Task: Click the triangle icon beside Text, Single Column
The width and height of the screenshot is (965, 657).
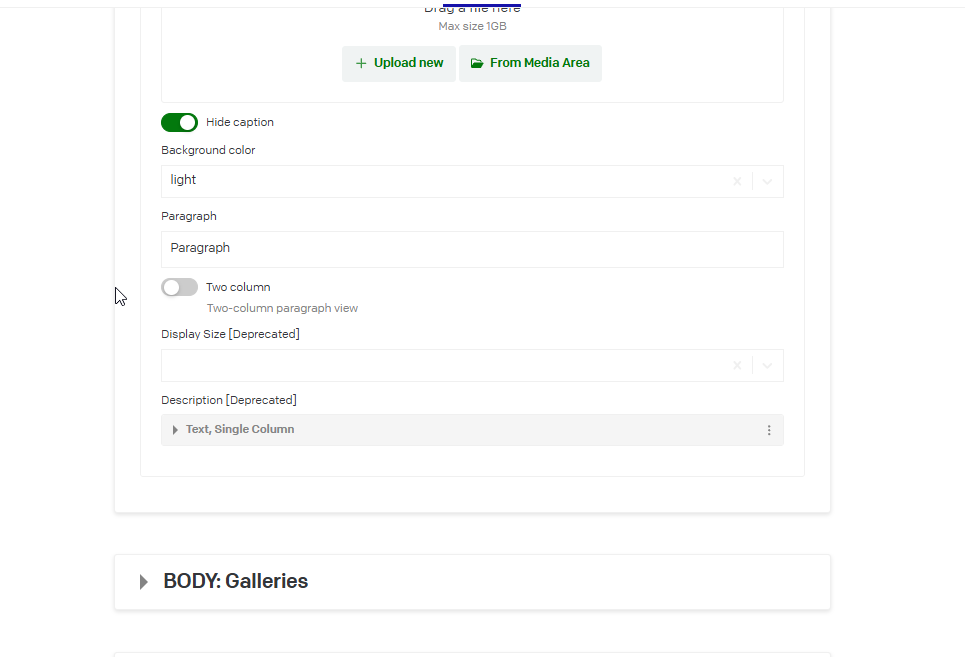Action: point(175,430)
